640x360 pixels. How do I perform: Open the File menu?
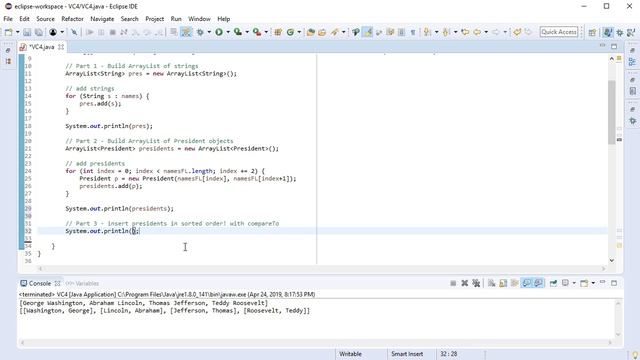8,19
